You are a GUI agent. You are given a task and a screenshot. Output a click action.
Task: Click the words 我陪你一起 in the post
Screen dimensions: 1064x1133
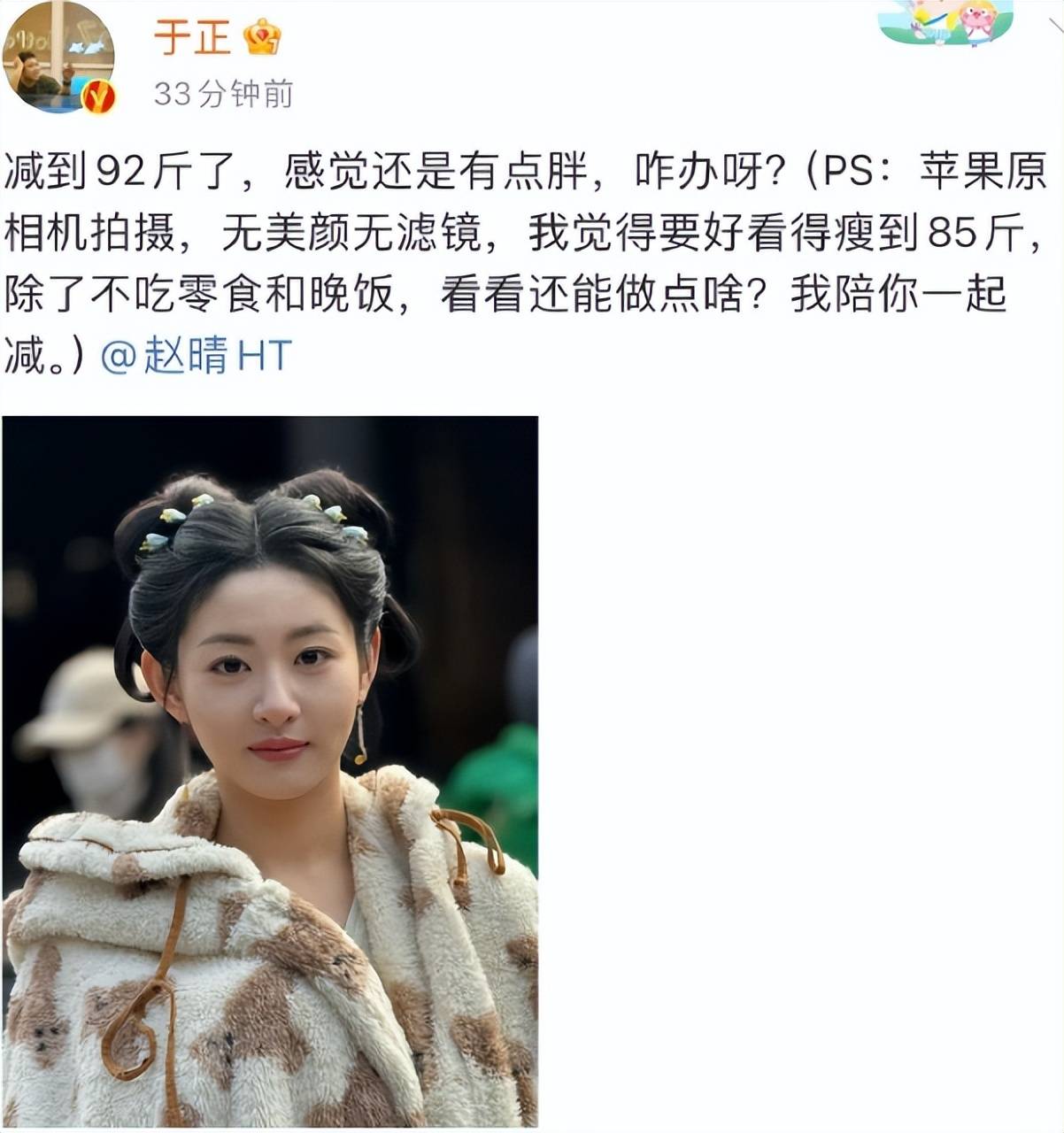coord(898,295)
